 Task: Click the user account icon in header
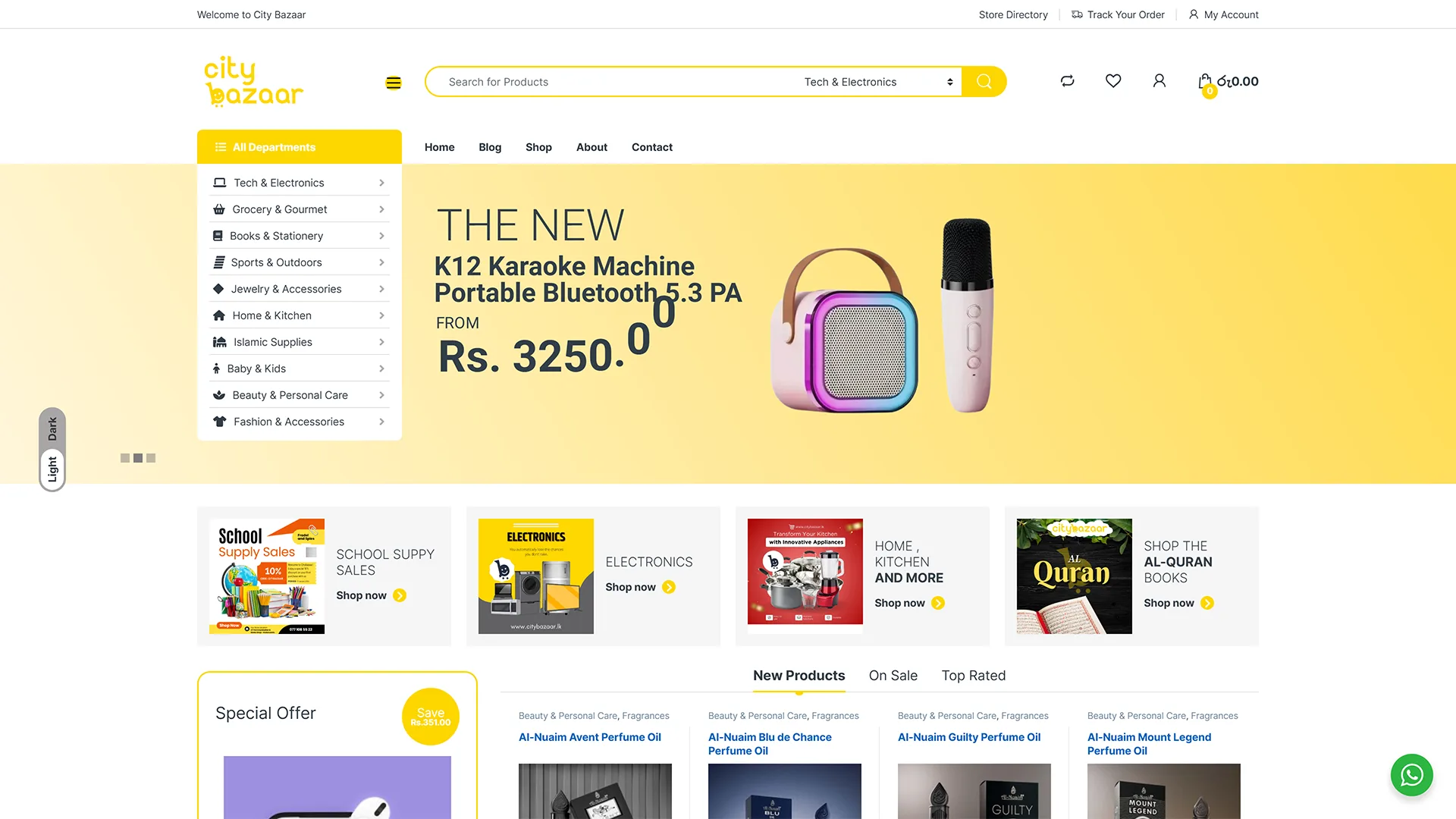coord(1159,81)
